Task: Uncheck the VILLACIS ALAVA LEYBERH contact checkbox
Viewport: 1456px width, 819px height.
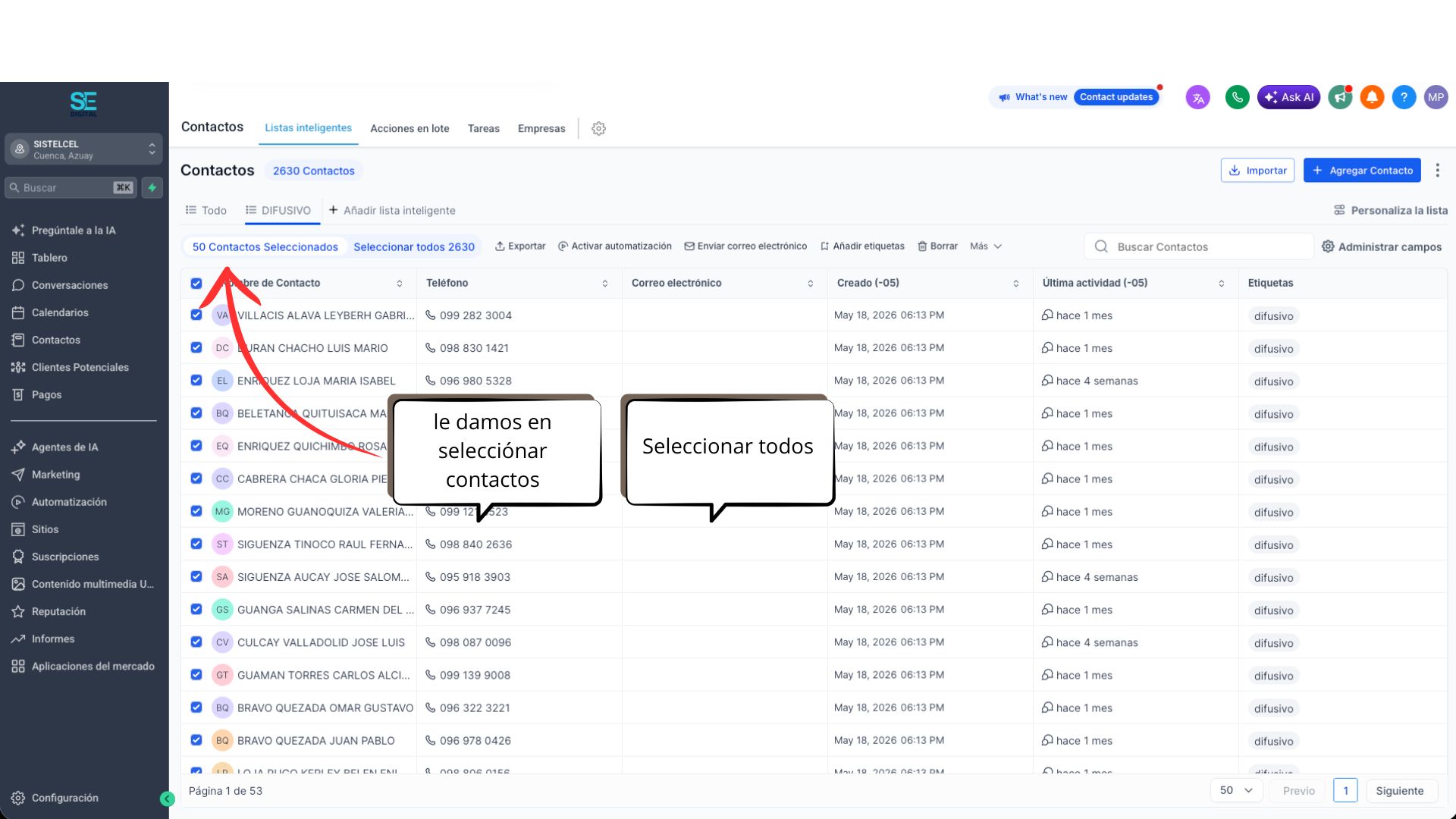Action: pyautogui.click(x=196, y=315)
